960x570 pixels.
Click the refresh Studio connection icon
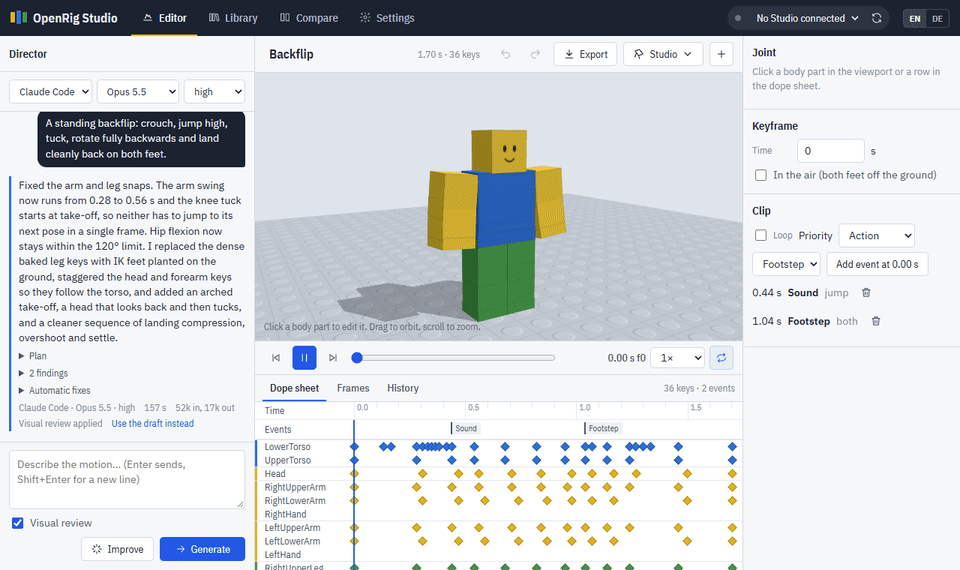(877, 18)
